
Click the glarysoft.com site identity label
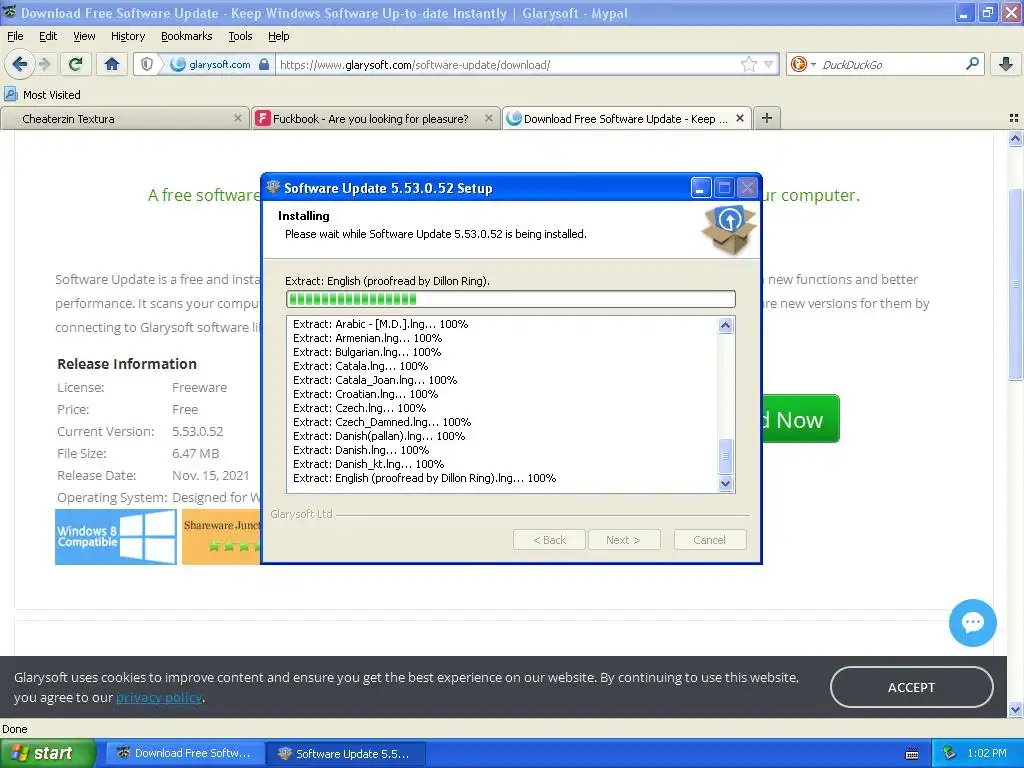[219, 64]
